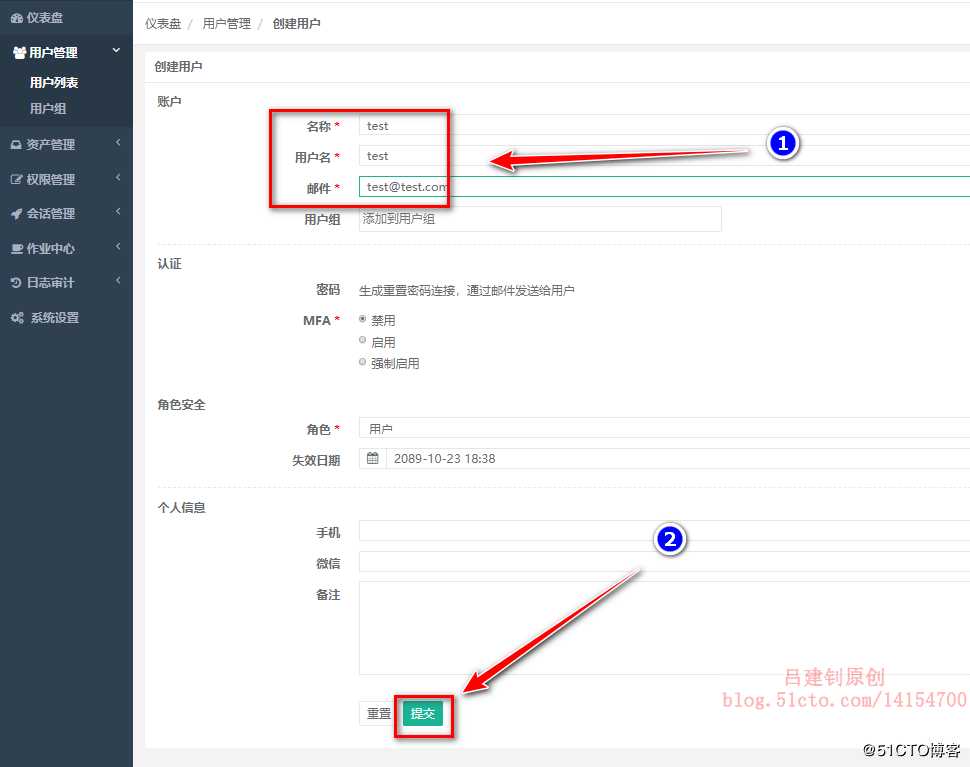Open 仪表盘 in the sidebar

tap(45, 18)
